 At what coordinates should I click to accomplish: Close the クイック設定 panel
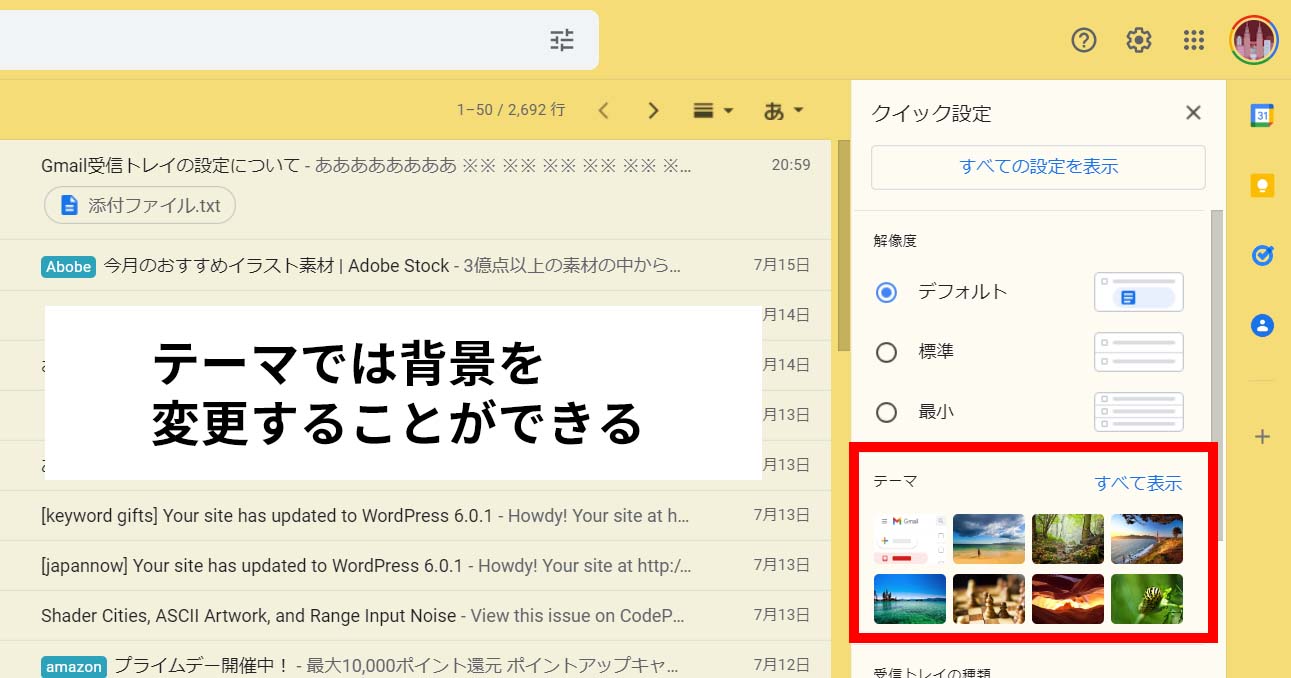(1193, 113)
